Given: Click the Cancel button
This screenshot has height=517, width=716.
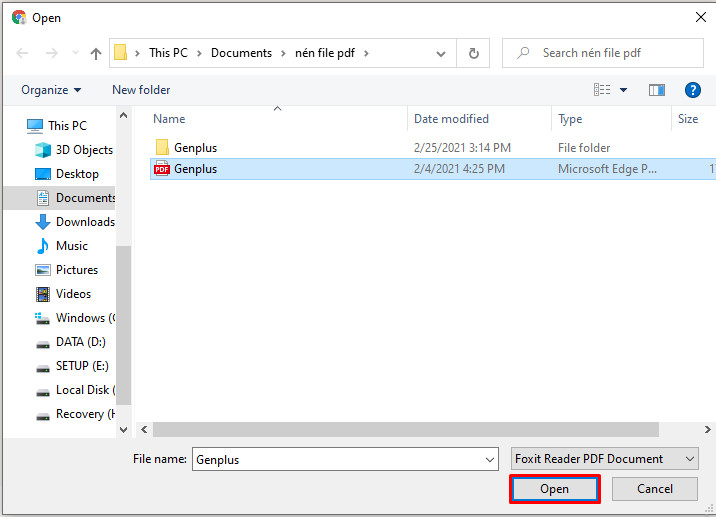Looking at the screenshot, I should pos(655,489).
